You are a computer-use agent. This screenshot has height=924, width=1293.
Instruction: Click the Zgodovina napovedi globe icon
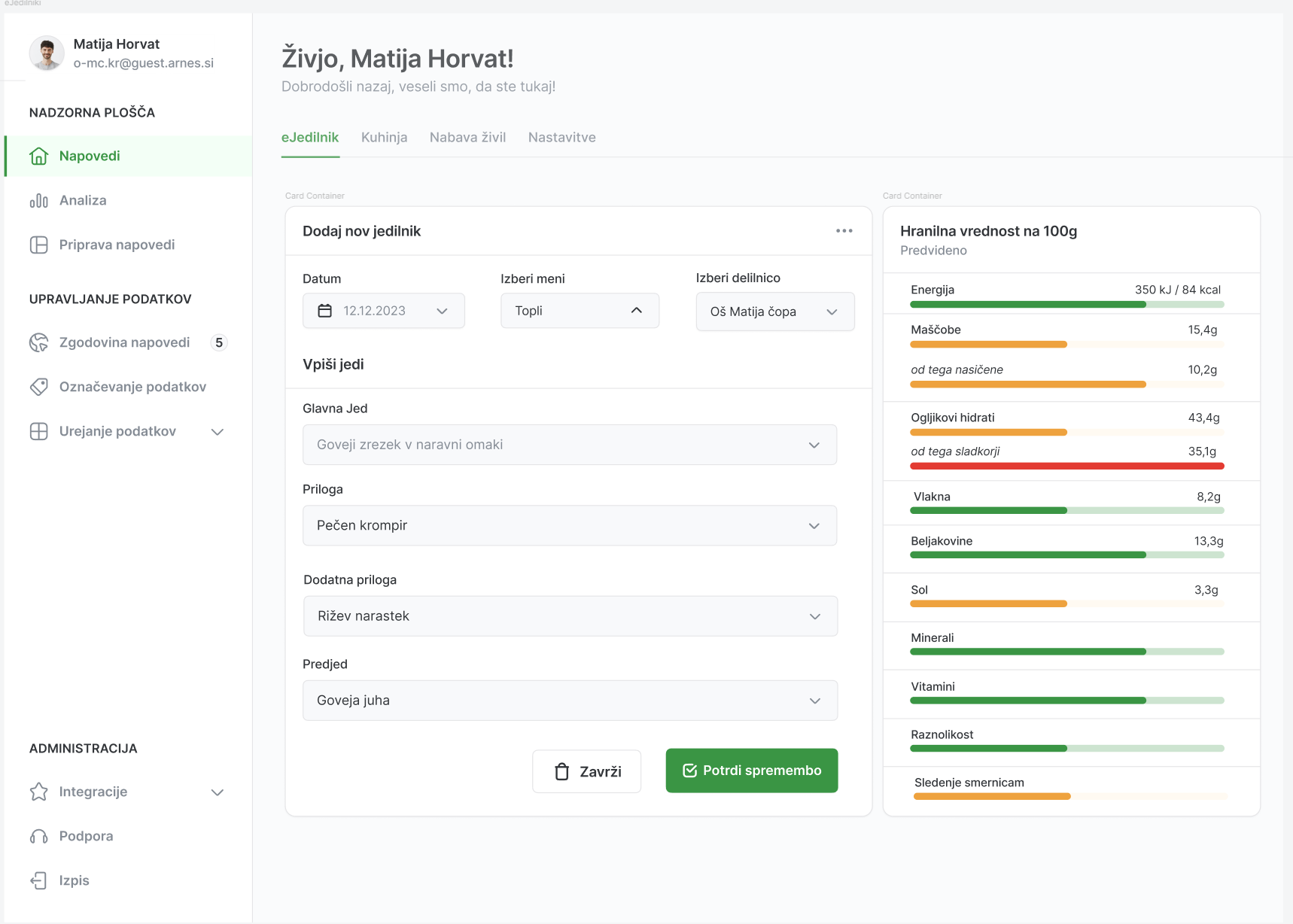(x=38, y=343)
